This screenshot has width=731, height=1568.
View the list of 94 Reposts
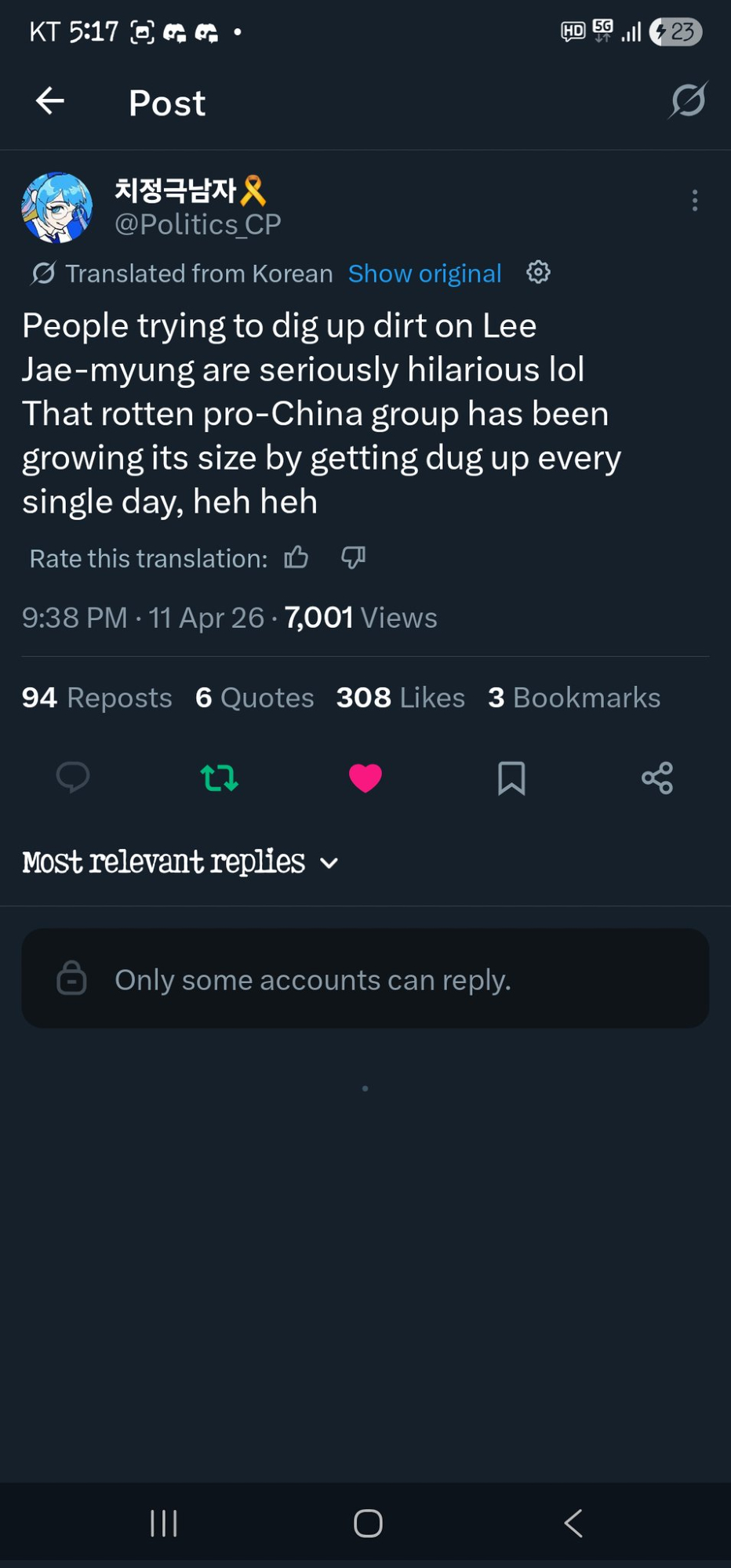coord(97,698)
